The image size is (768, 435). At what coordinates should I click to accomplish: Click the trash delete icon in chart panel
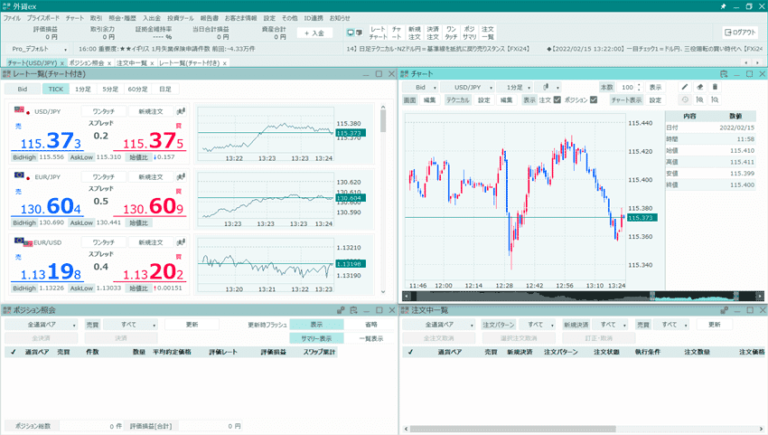click(x=716, y=87)
